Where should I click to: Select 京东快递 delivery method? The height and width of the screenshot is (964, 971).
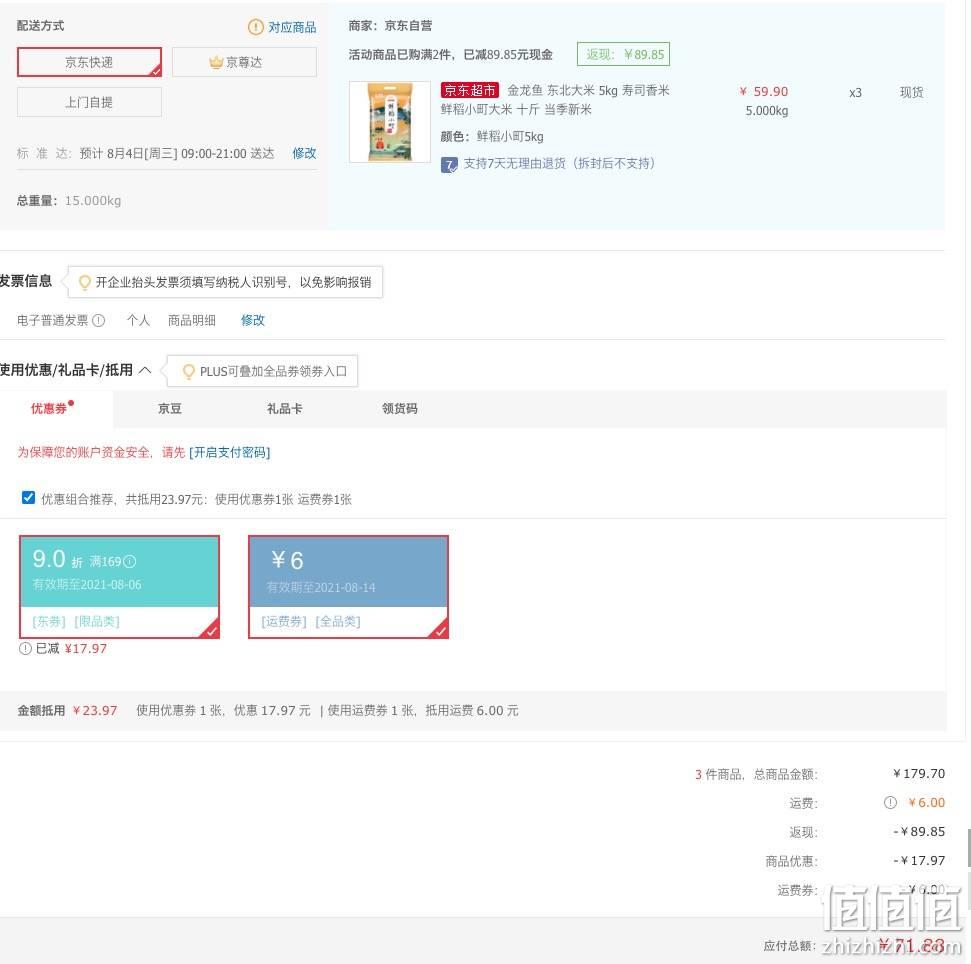(x=89, y=62)
